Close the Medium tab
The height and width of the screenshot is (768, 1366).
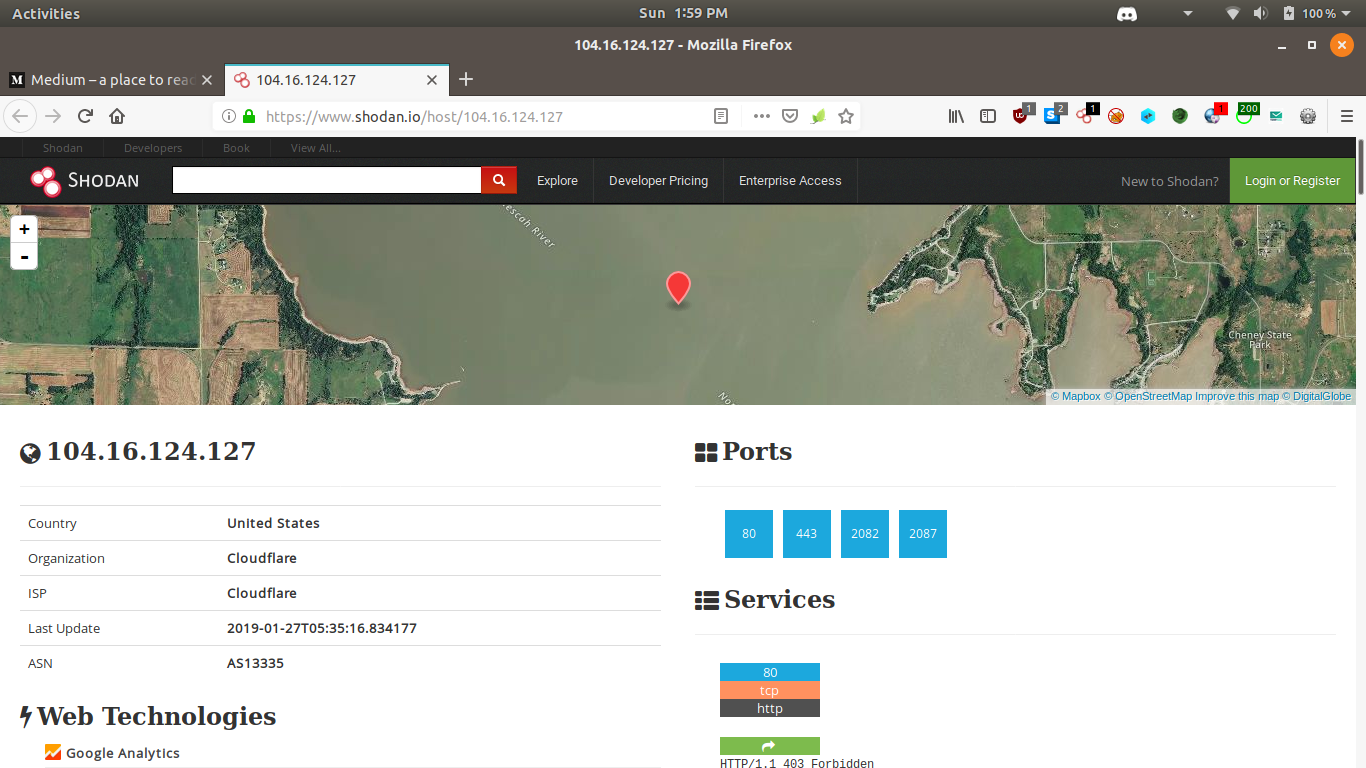pyautogui.click(x=207, y=80)
